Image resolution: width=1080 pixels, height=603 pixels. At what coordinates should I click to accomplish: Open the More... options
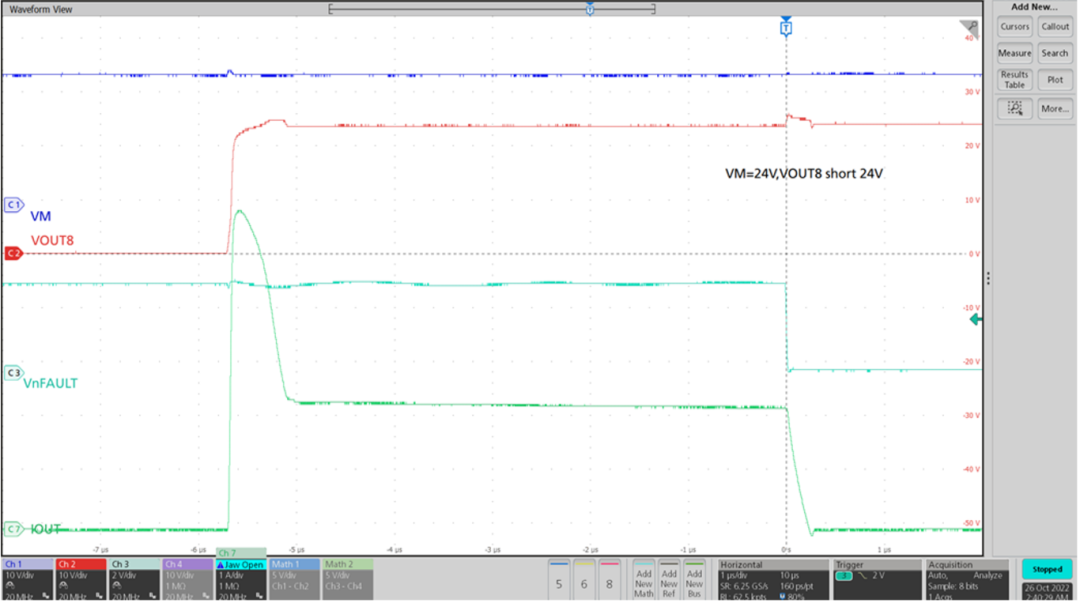pos(1055,108)
